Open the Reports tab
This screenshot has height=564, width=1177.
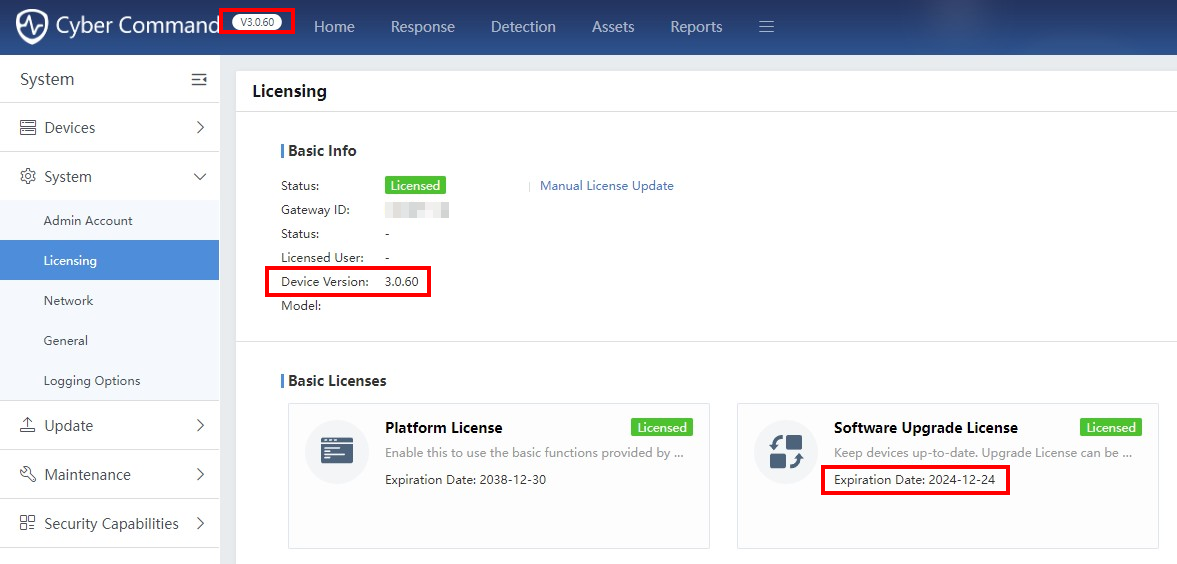click(697, 27)
